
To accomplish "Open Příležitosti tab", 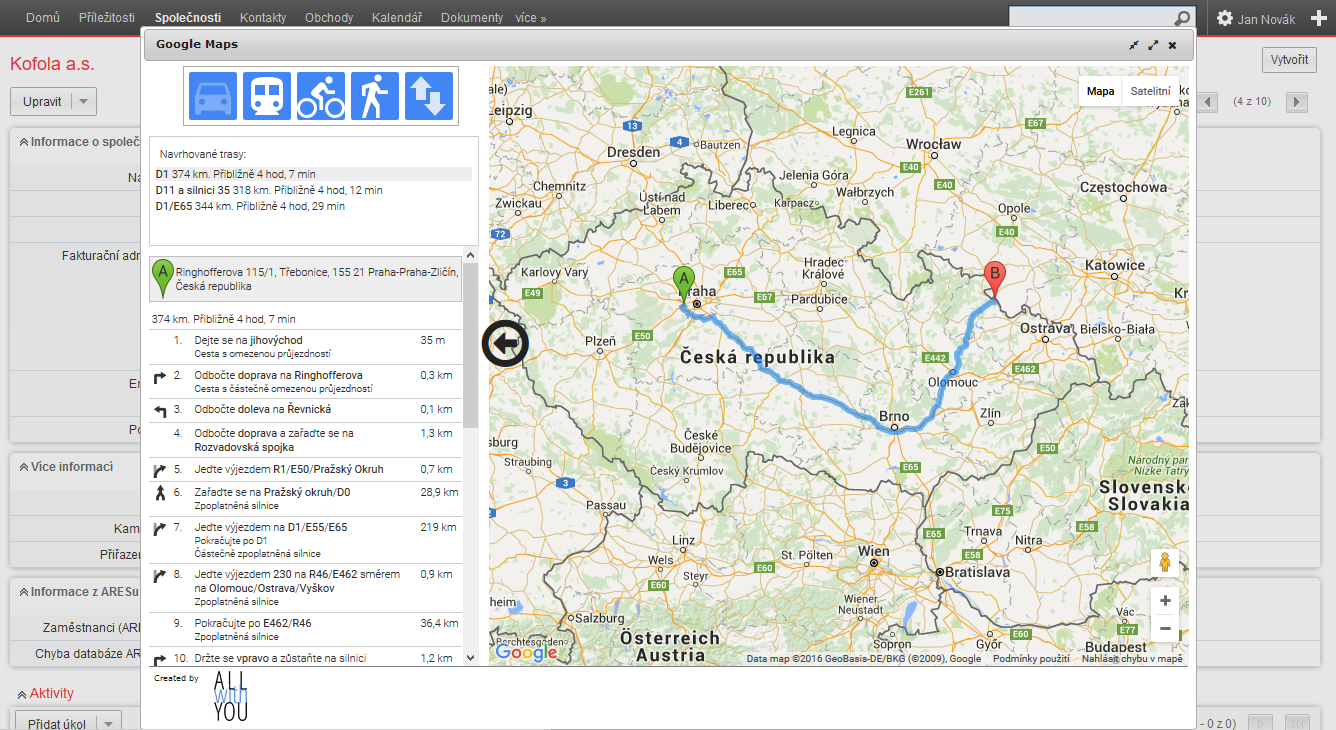I will point(107,18).
